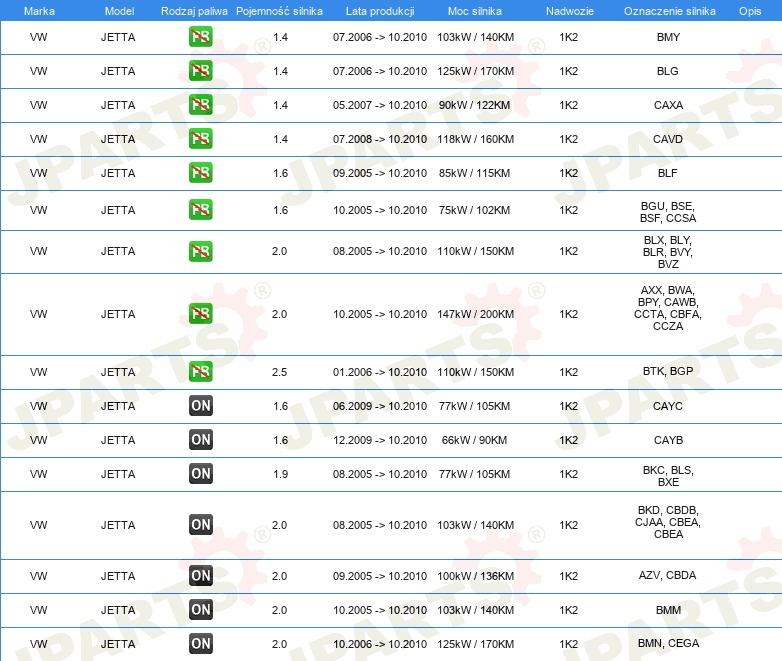The image size is (782, 661).
Task: Click power value 75kW / 102KM
Action: tap(474, 210)
